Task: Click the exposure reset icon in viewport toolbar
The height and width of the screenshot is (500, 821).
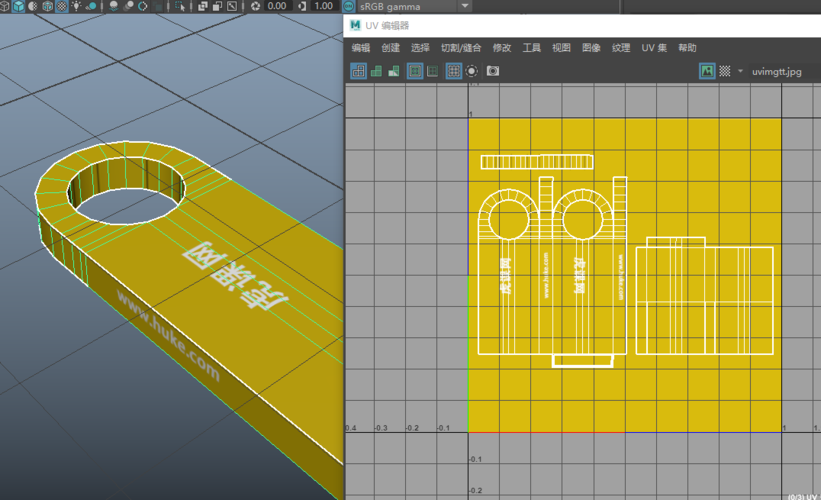Action: click(254, 6)
